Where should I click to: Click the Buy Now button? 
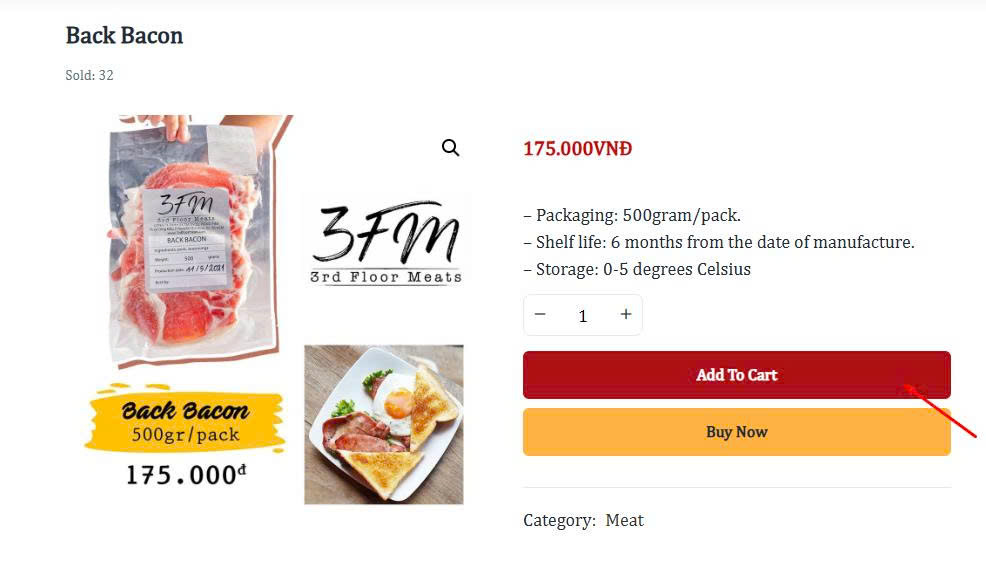click(736, 432)
